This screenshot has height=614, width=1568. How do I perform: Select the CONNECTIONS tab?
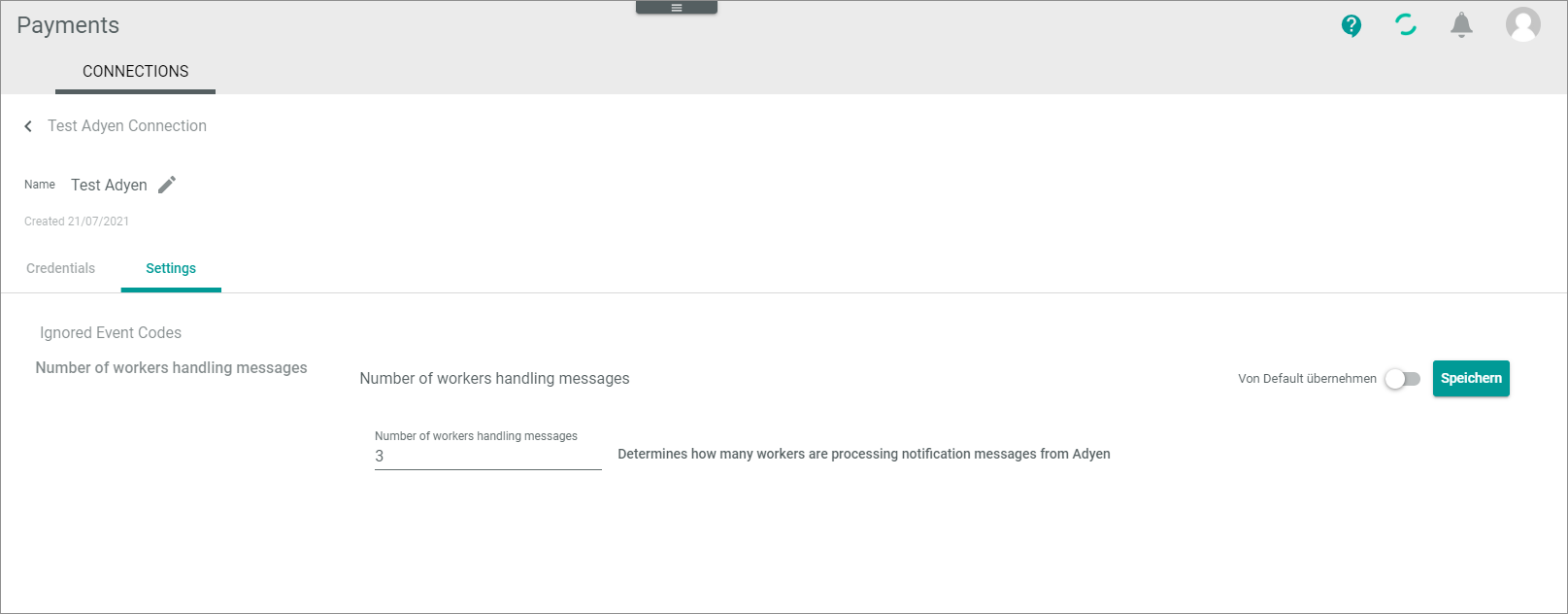coord(135,72)
